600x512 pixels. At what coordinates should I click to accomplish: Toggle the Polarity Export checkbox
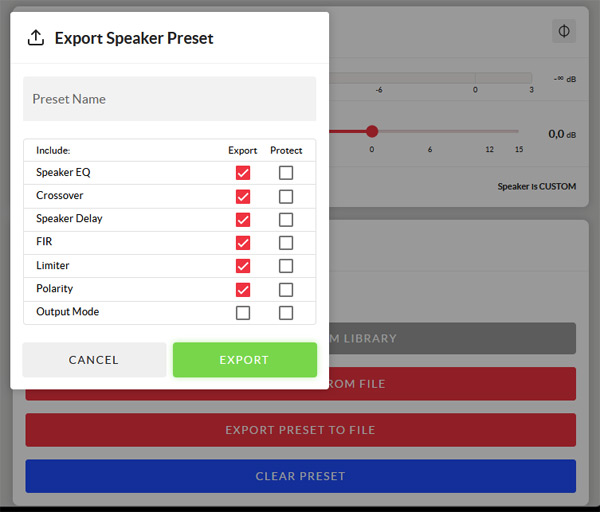click(x=242, y=289)
